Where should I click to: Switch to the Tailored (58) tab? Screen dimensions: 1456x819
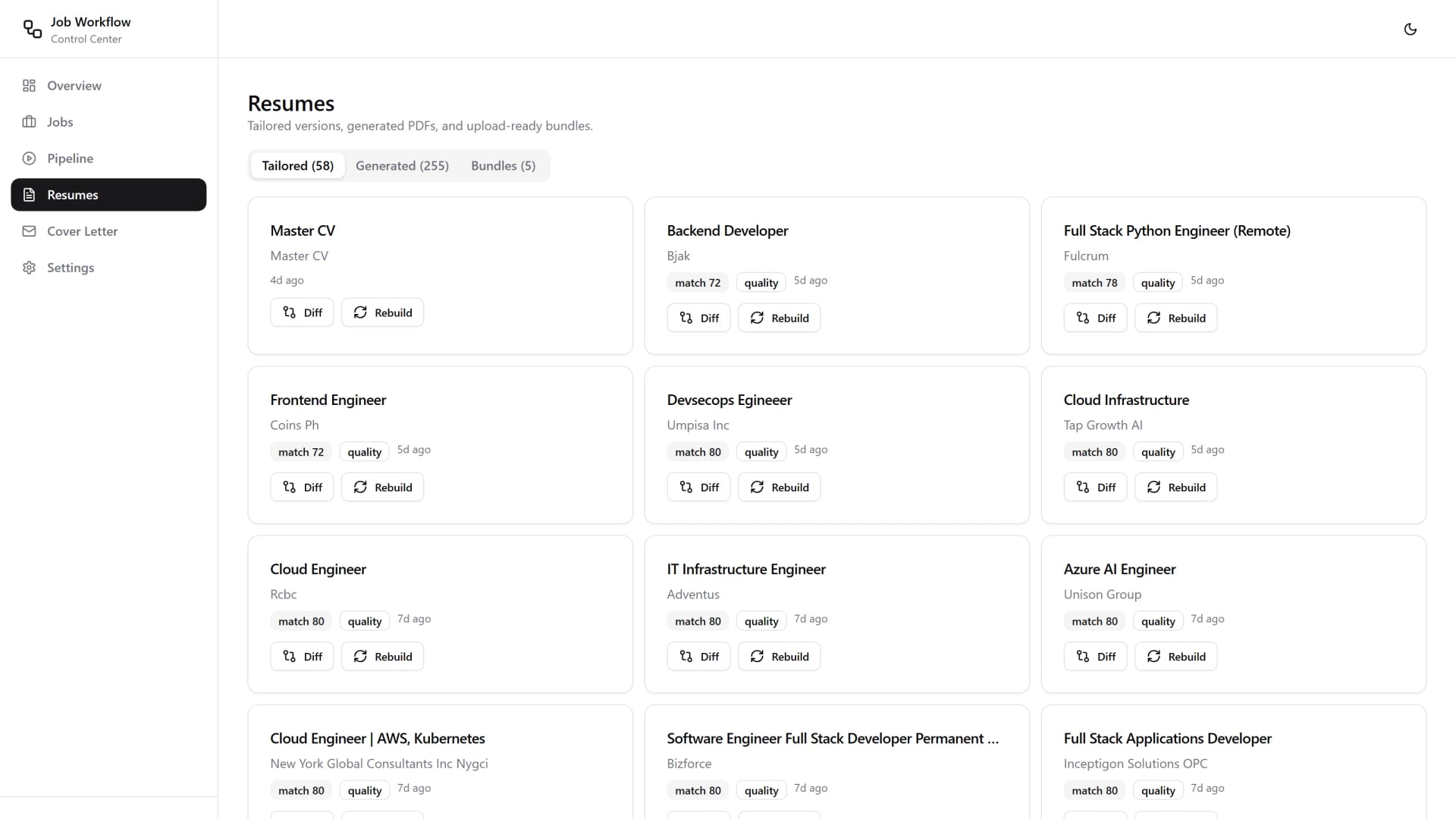tap(298, 165)
